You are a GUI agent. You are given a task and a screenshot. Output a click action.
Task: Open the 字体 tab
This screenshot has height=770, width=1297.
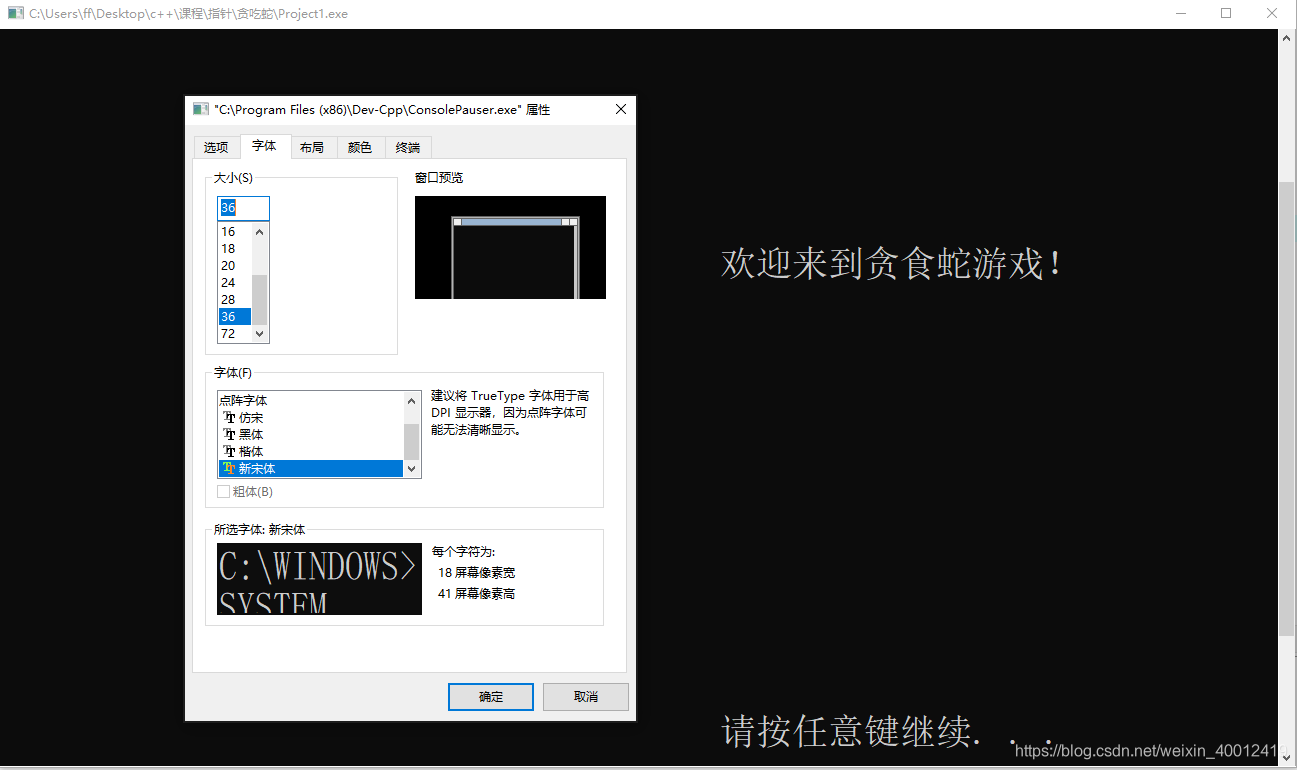coord(264,146)
